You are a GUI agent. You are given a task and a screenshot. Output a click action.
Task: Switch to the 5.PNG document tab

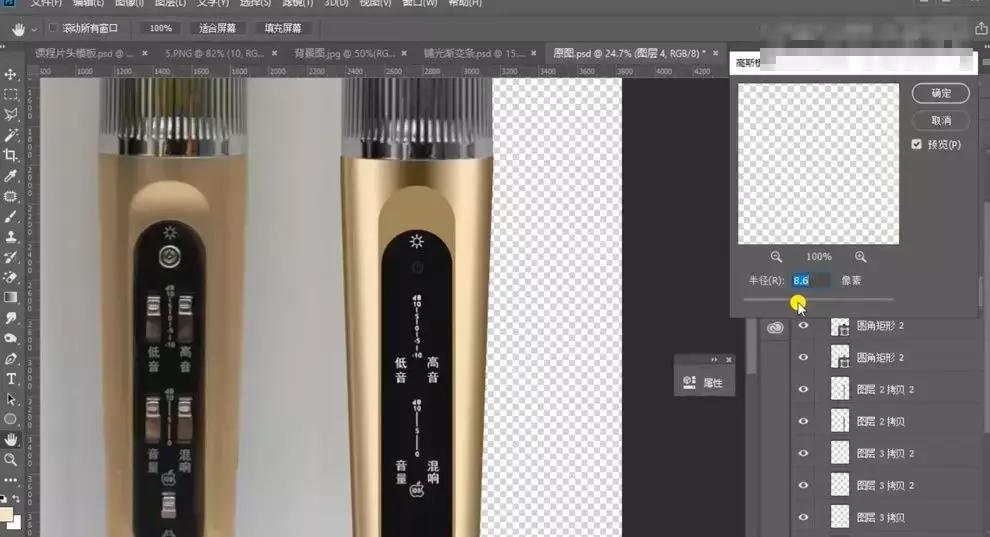pyautogui.click(x=213, y=54)
